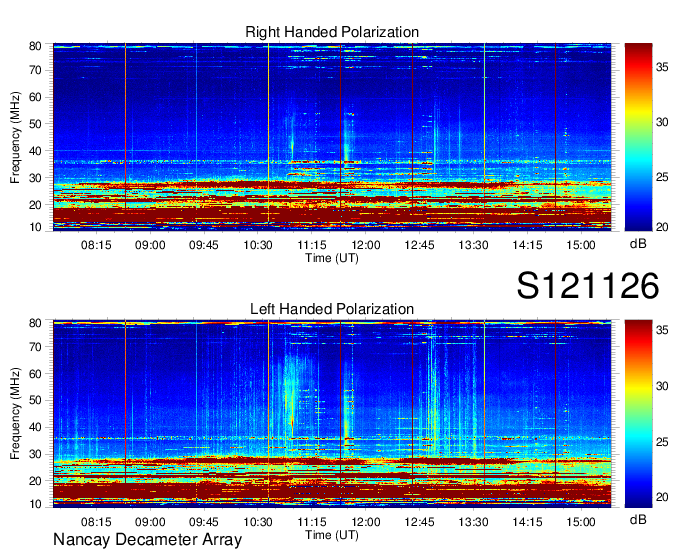Click the "35" value on right-handed plot colorbar
Screen dimensions: 680x552
(662, 67)
